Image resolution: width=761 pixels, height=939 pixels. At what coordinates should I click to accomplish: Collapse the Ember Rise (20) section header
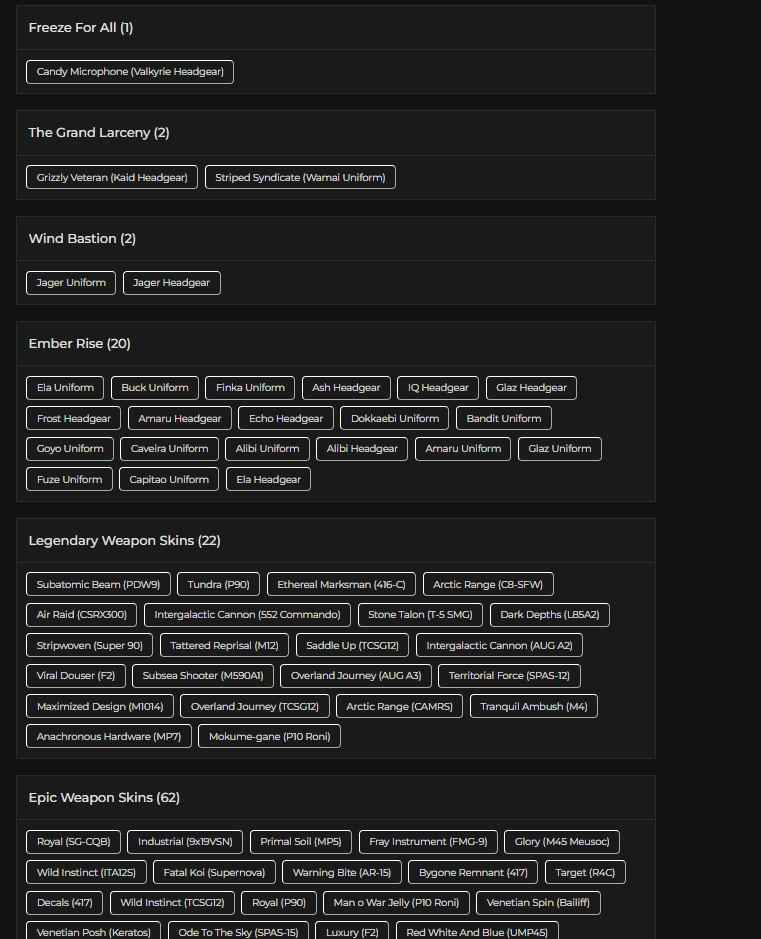(x=79, y=344)
